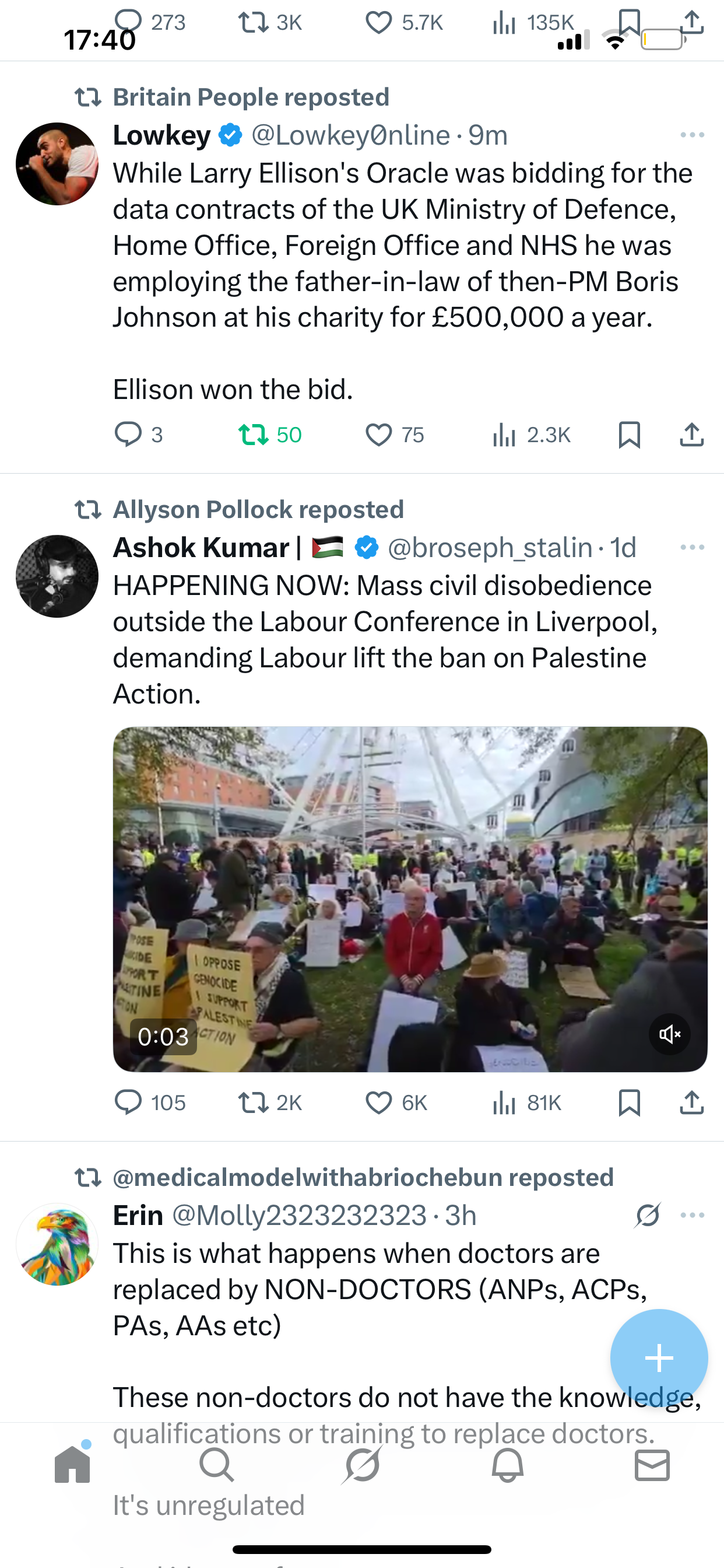Open more options for Ashok Kumar's tweet
This screenshot has height=1568, width=724.
click(693, 548)
